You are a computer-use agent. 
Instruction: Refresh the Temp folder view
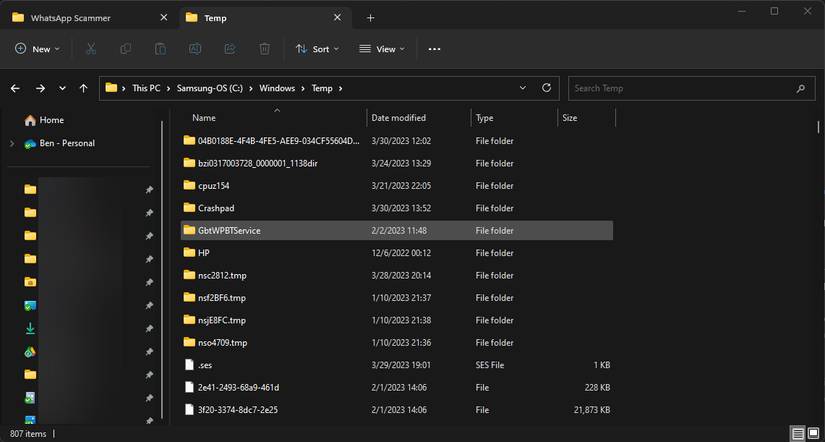[x=546, y=88]
